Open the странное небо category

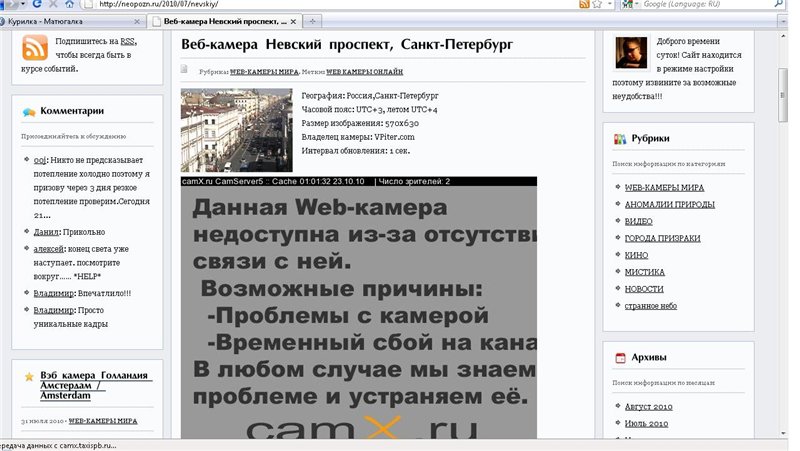click(651, 306)
